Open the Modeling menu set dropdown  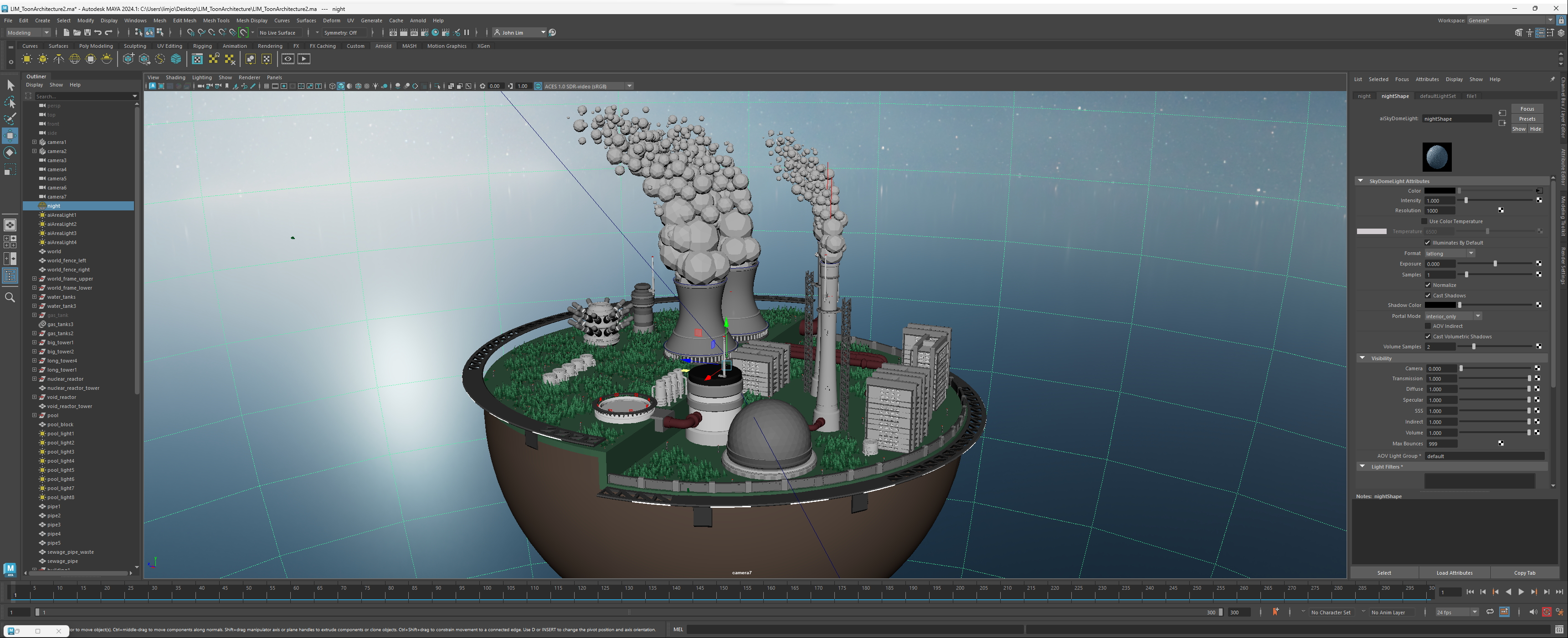(28, 32)
